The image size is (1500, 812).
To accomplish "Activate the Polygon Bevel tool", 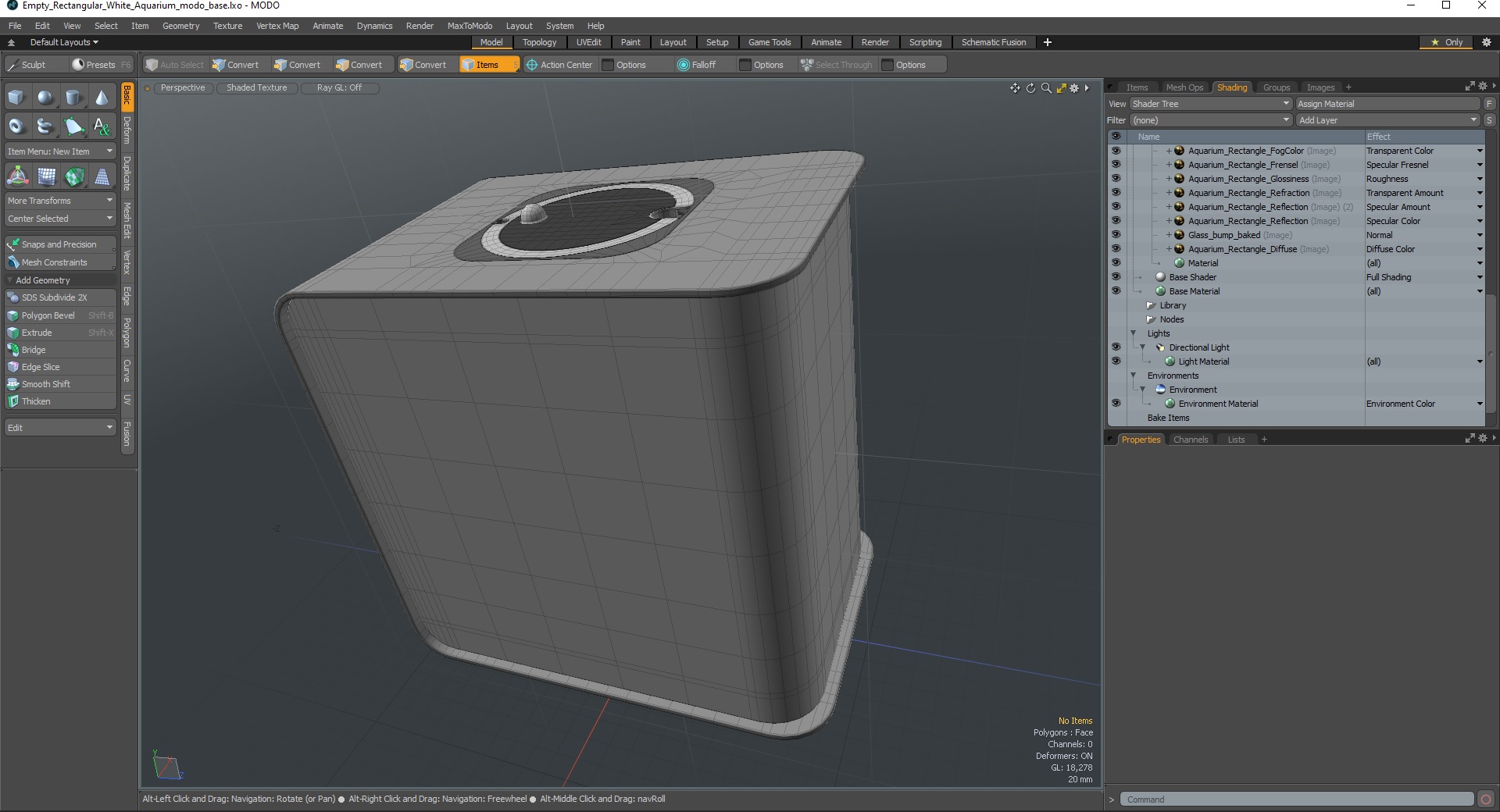I will [60, 315].
